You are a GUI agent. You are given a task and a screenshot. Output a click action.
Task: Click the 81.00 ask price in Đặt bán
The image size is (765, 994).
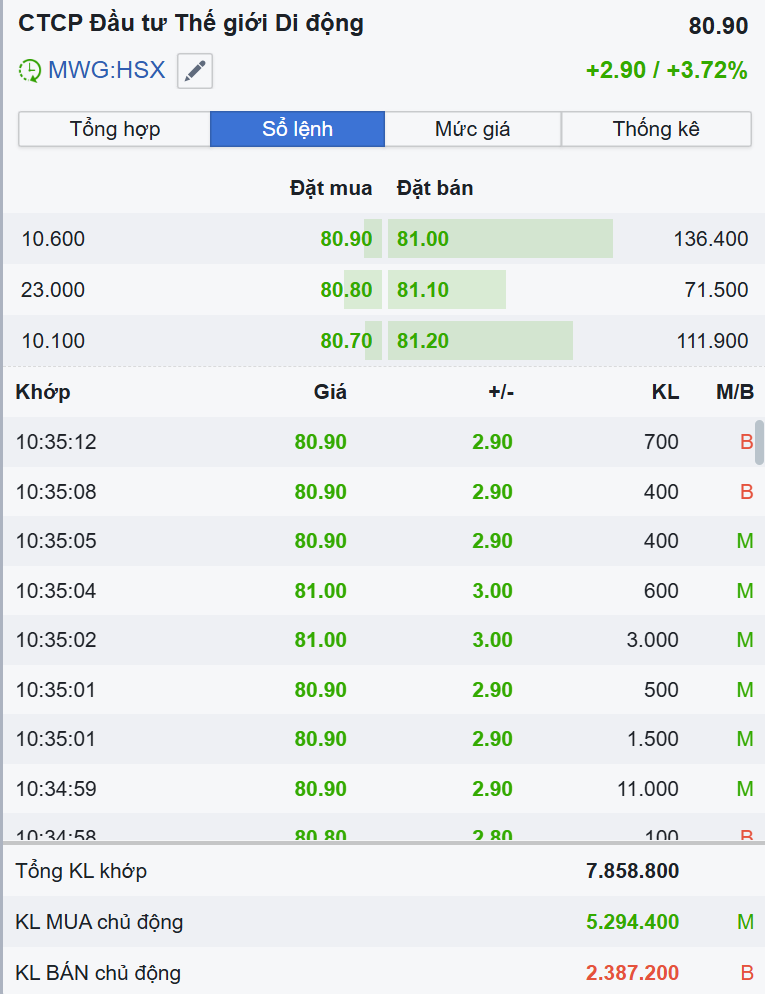[x=423, y=239]
